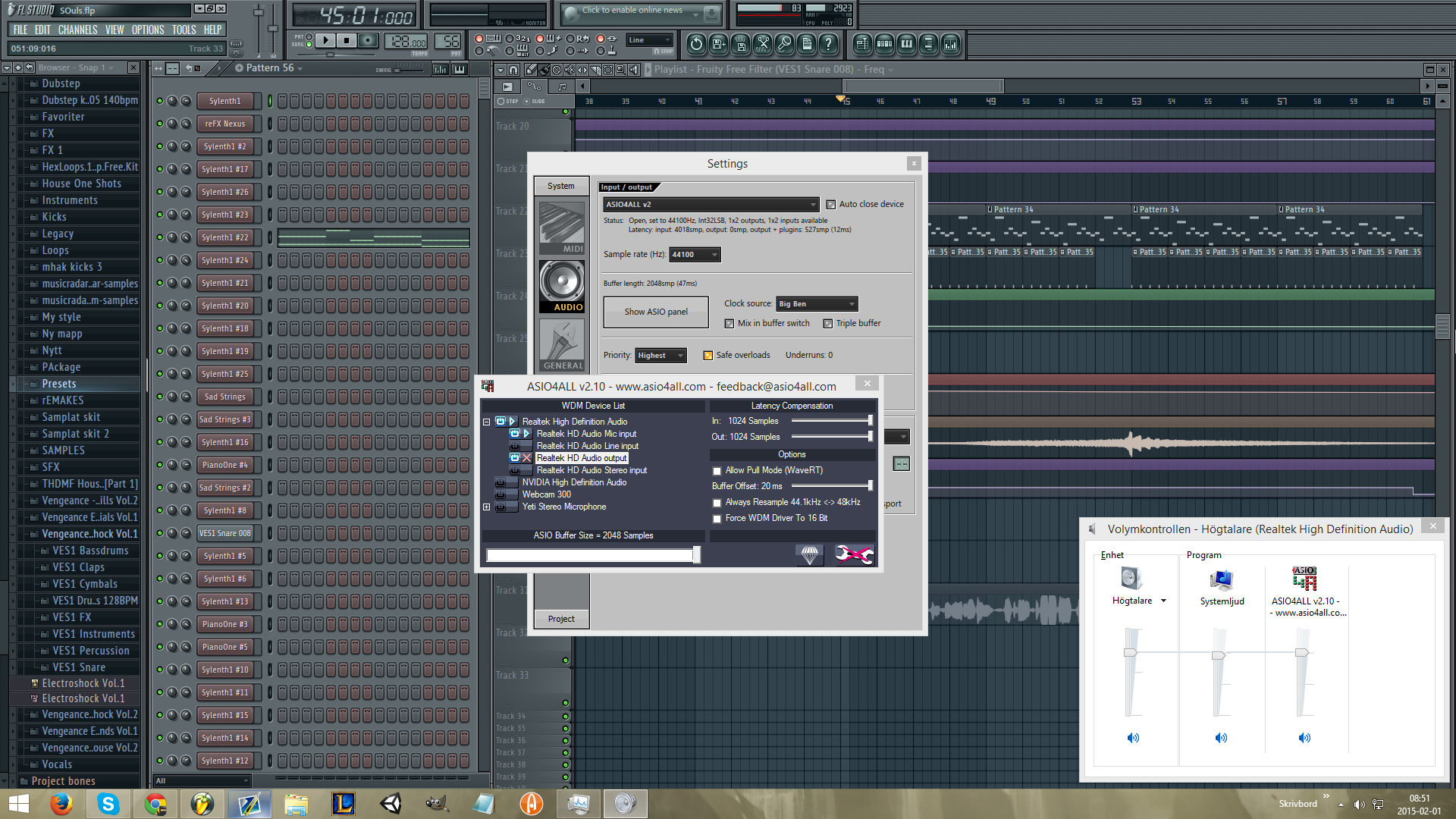Screen dimensions: 1456x819
Task: Open the CHANNELS menu
Action: point(77,30)
